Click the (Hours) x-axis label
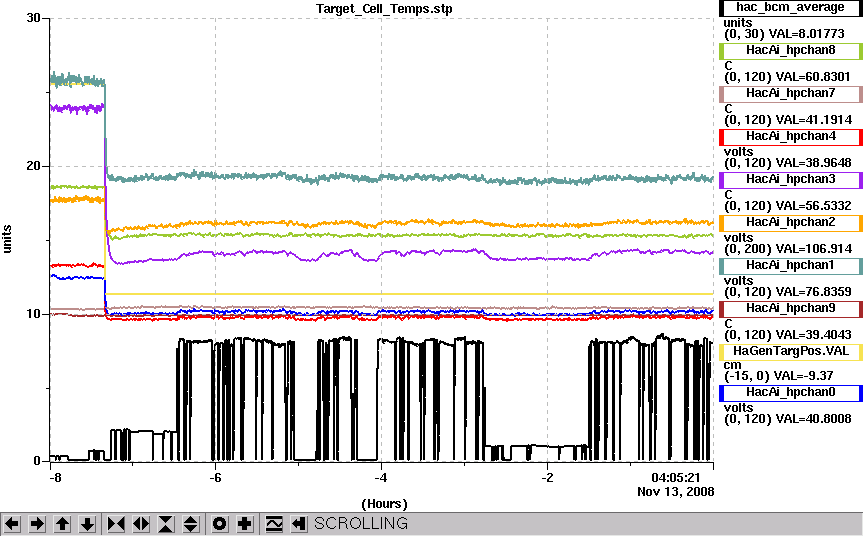 (x=384, y=504)
